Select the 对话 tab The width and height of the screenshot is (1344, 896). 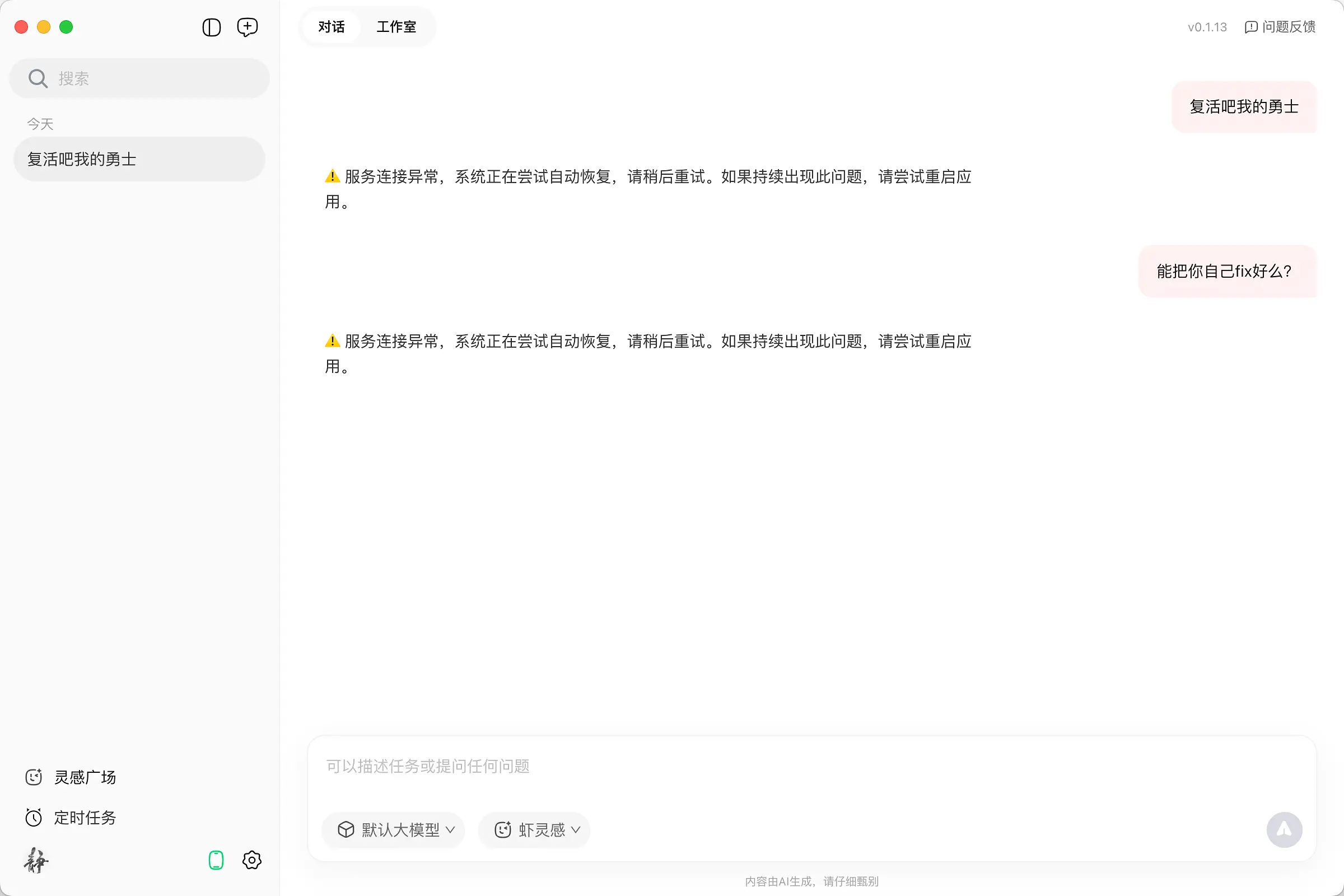click(x=332, y=27)
